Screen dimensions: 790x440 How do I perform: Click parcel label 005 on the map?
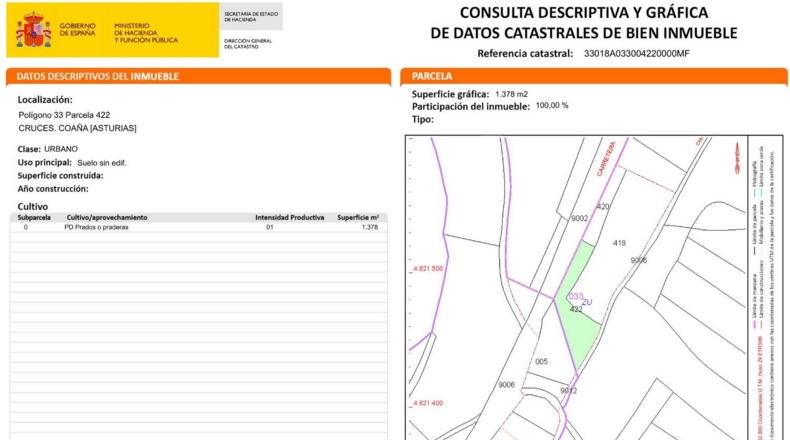tap(541, 361)
